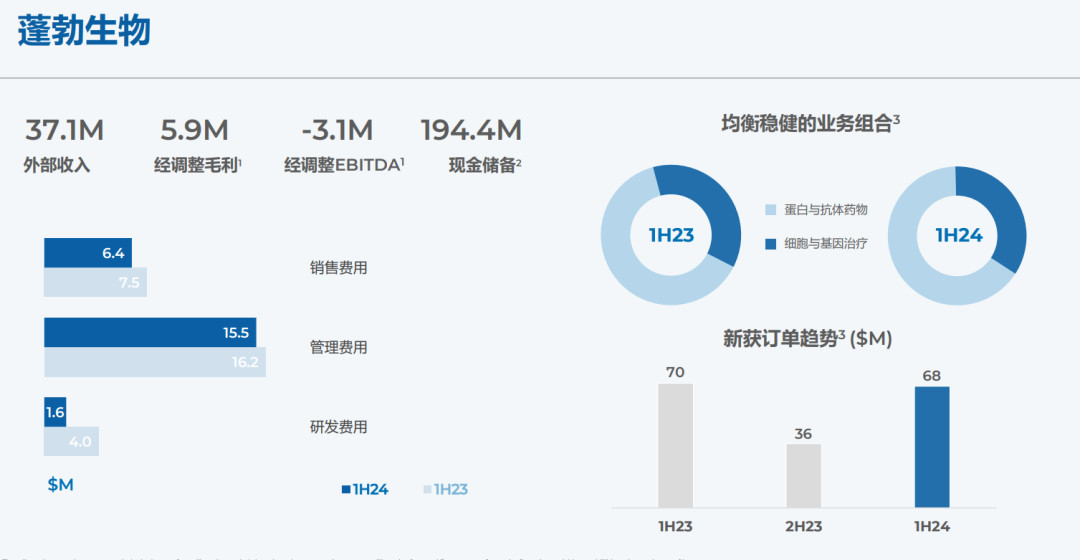Click the center of the 1H24 donut chart
The height and width of the screenshot is (560, 1080).
click(x=958, y=236)
